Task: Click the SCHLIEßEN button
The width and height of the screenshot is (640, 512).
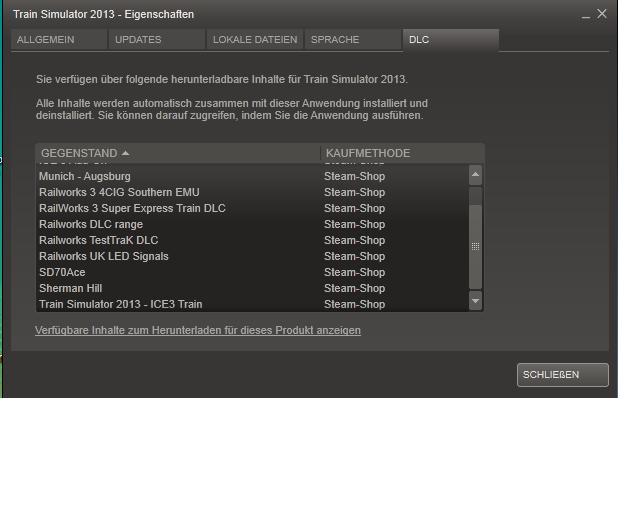Action: 562,375
